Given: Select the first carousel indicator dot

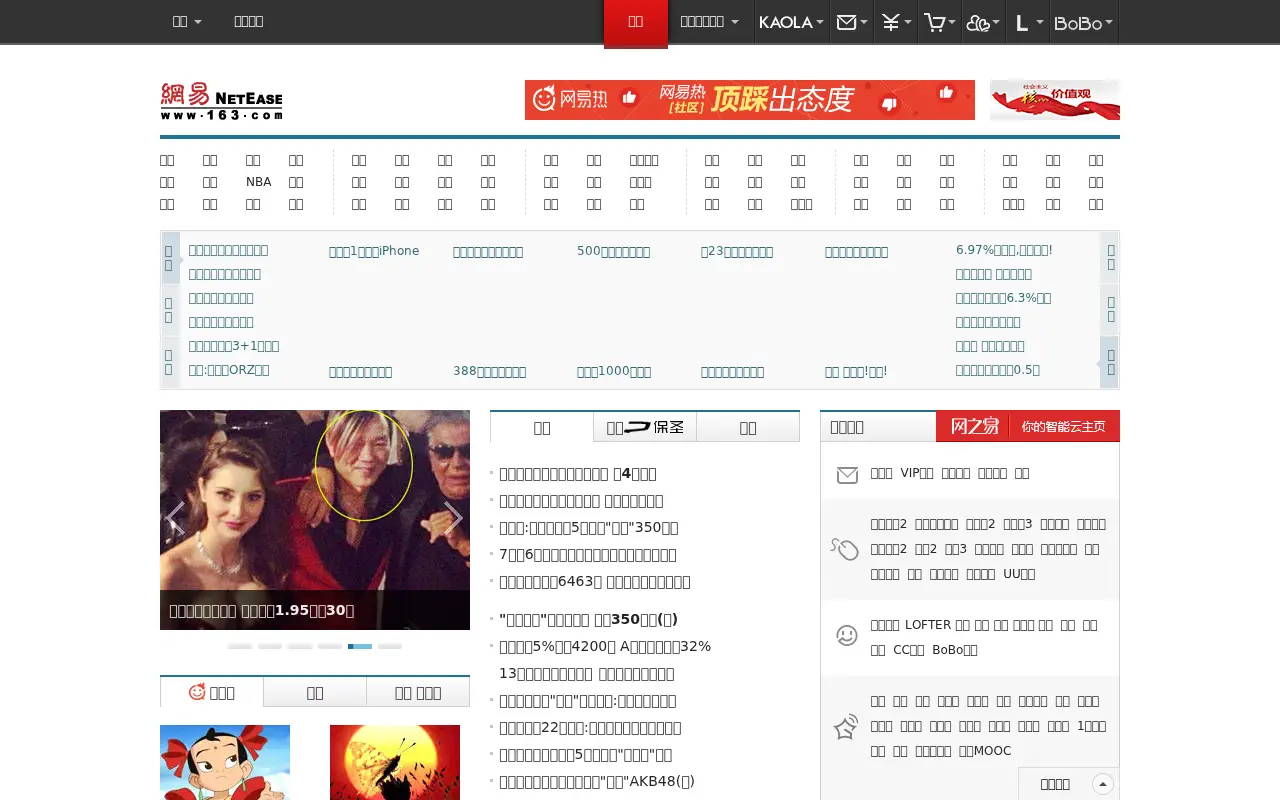Looking at the screenshot, I should point(240,646).
